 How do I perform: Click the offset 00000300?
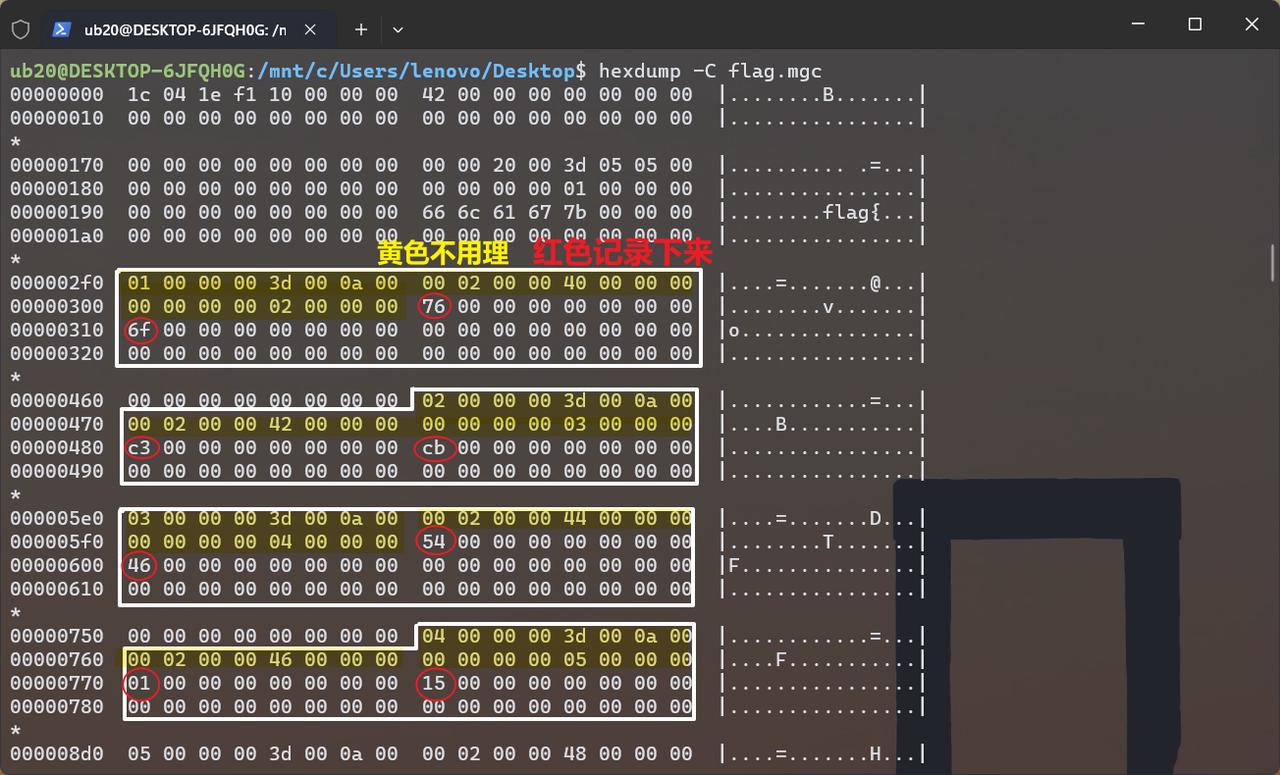[x=57, y=306]
